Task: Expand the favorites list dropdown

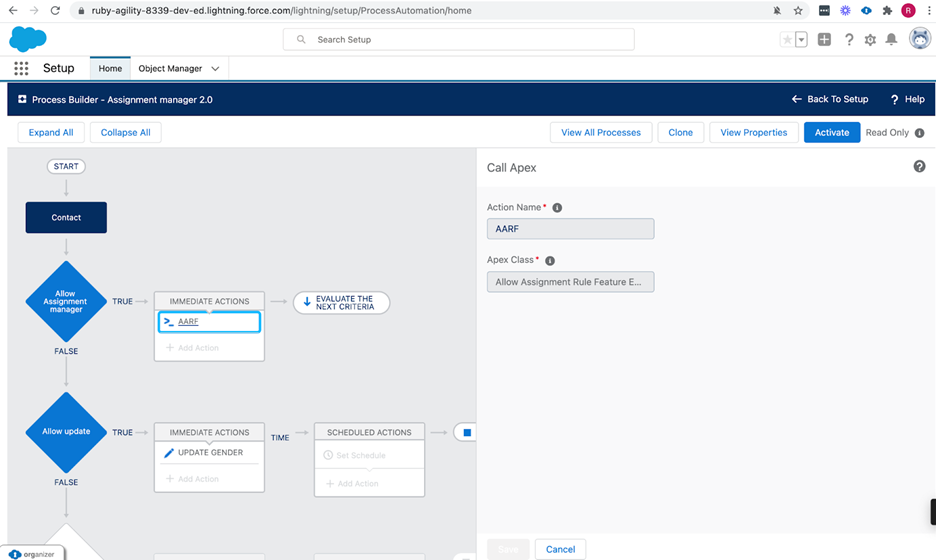Action: coord(801,40)
